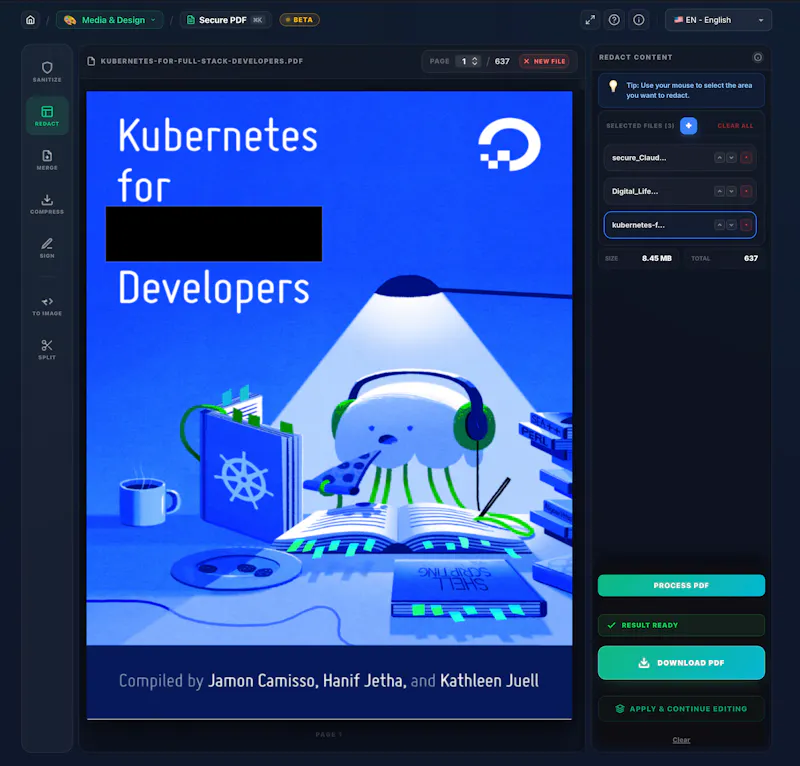Viewport: 800px width, 766px height.
Task: Click the Redact Content panel info icon
Action: click(x=758, y=57)
